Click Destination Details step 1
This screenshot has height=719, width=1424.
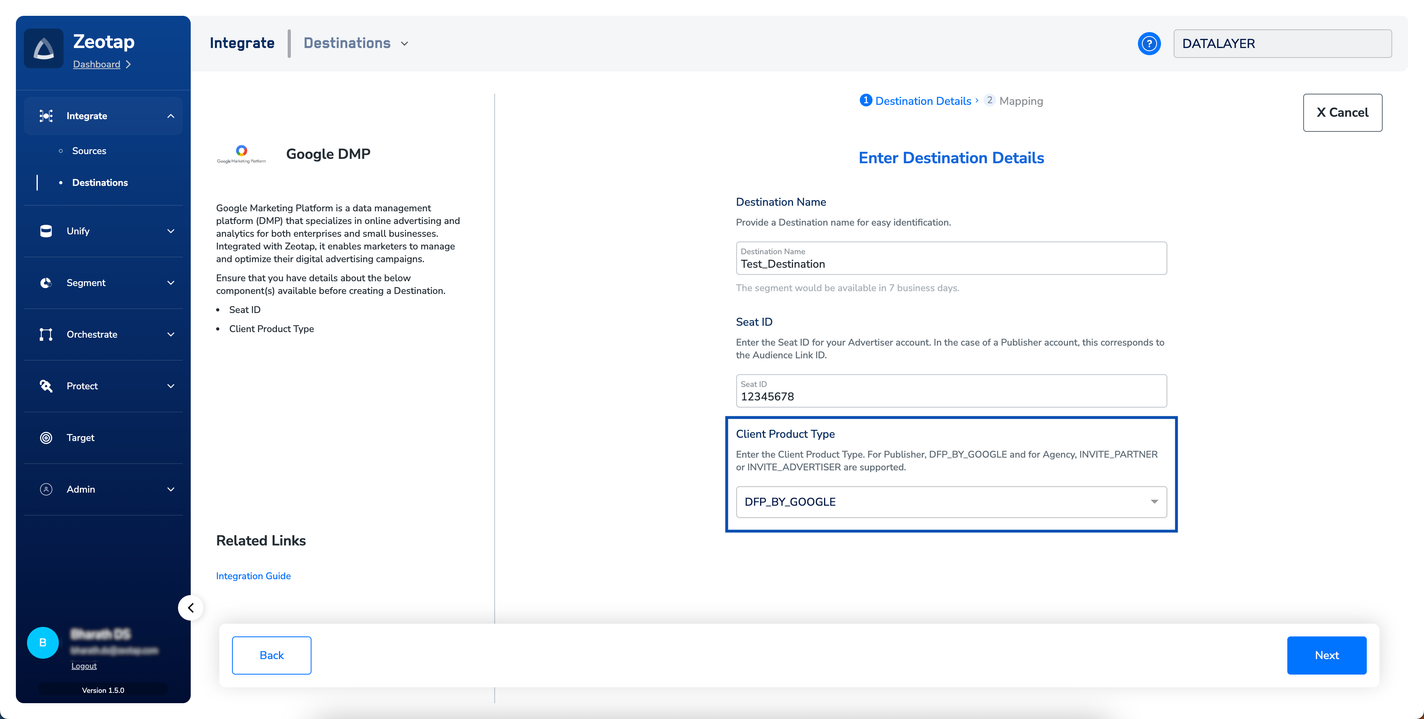pos(915,101)
